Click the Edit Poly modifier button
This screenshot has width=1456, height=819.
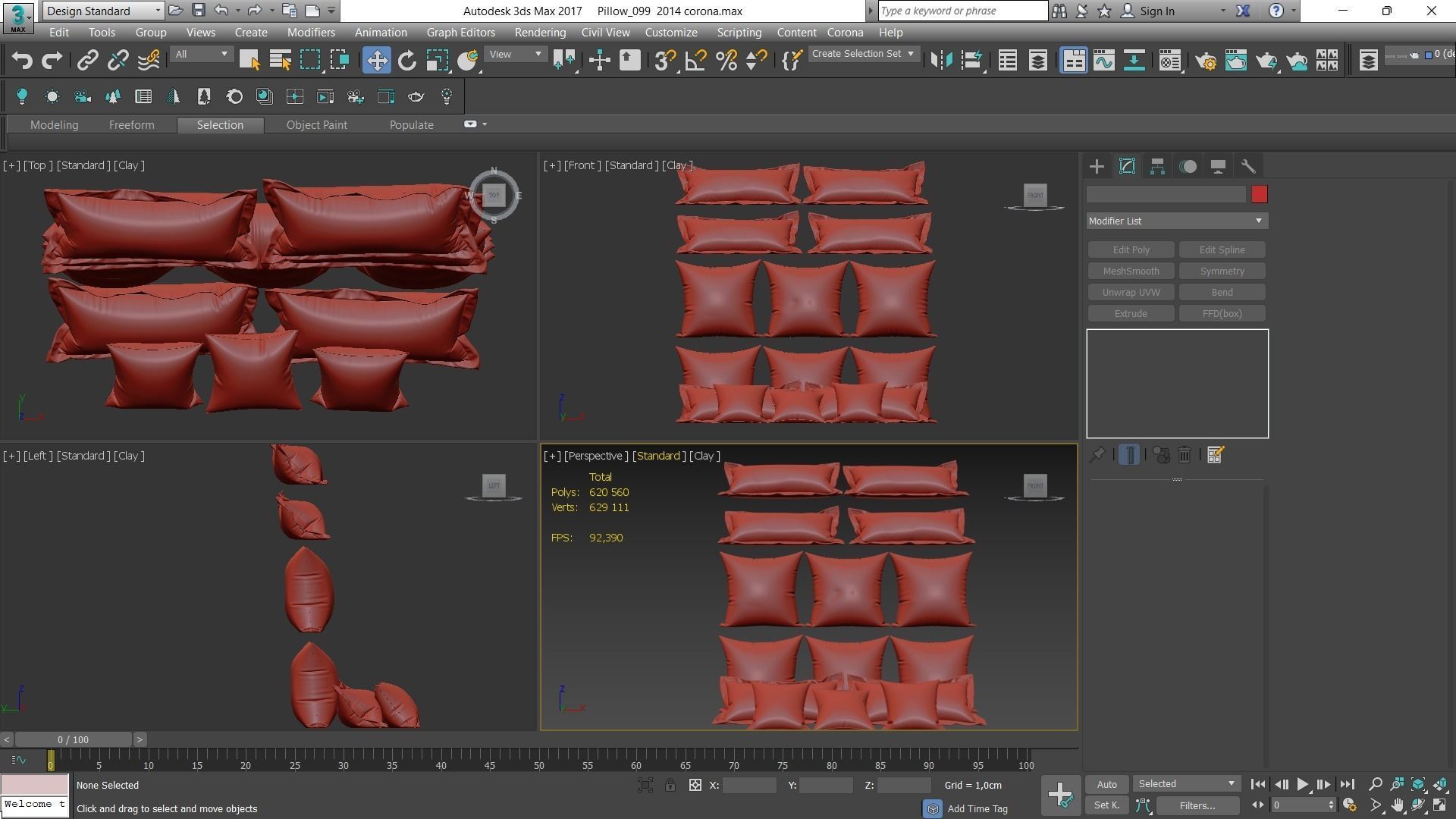[x=1131, y=249]
